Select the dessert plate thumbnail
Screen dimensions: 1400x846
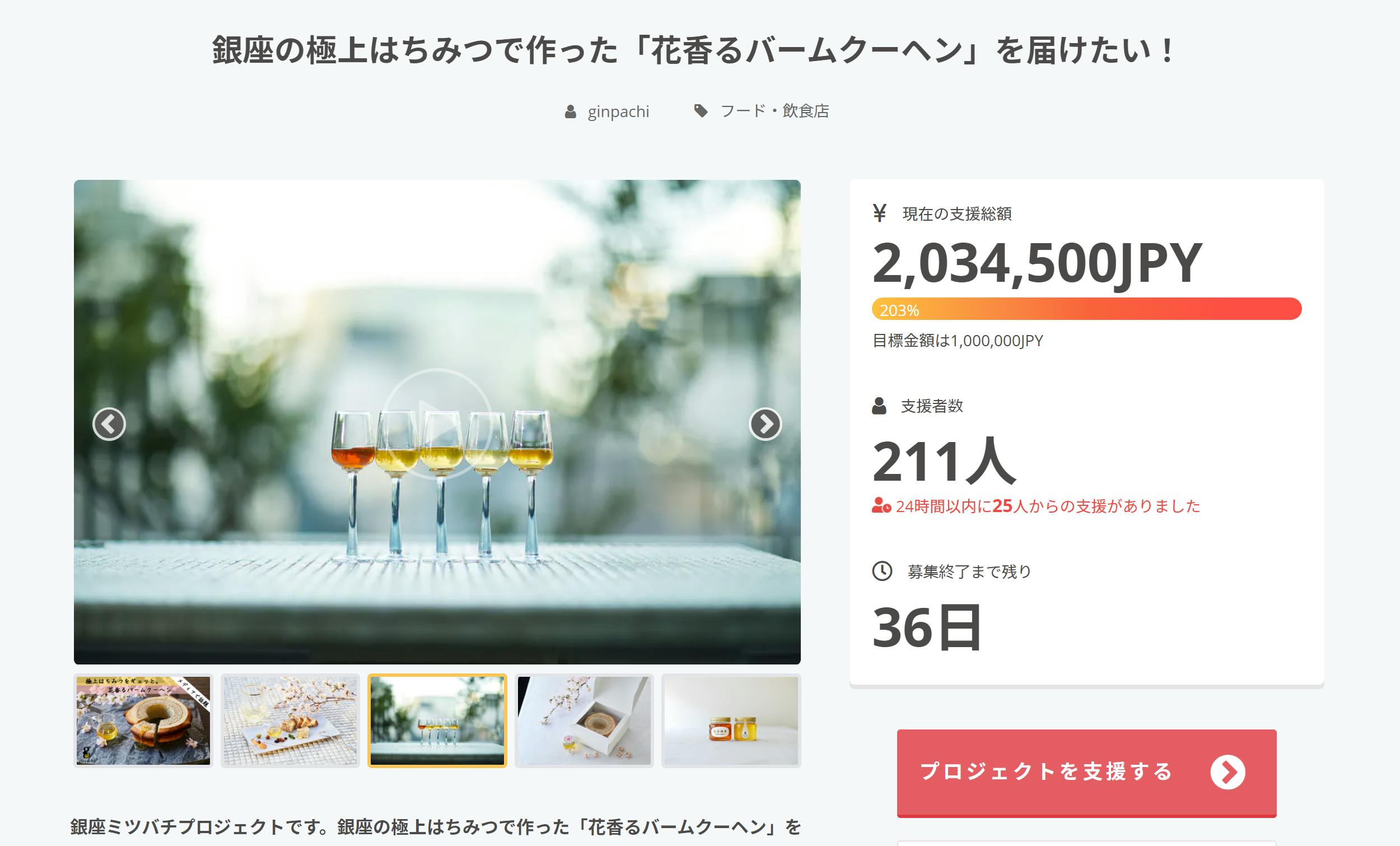pos(290,721)
